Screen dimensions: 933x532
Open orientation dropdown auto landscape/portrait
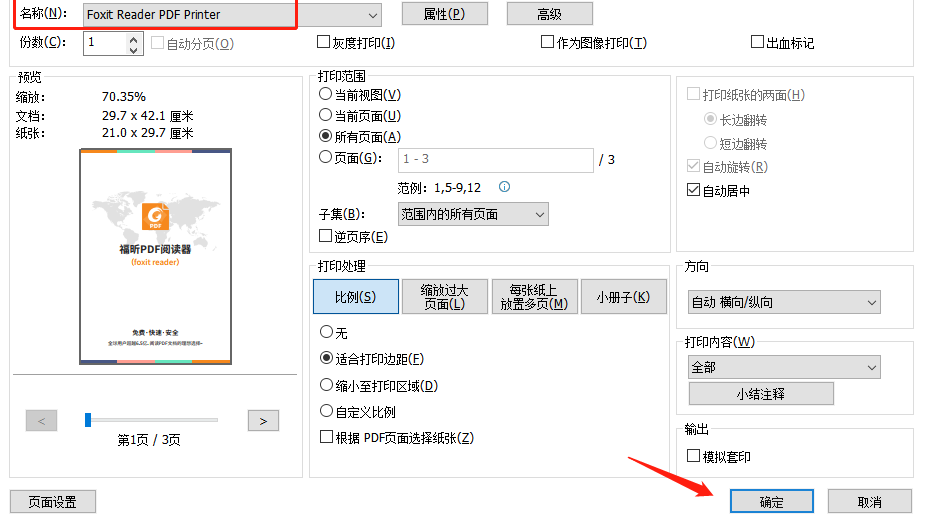[x=872, y=302]
